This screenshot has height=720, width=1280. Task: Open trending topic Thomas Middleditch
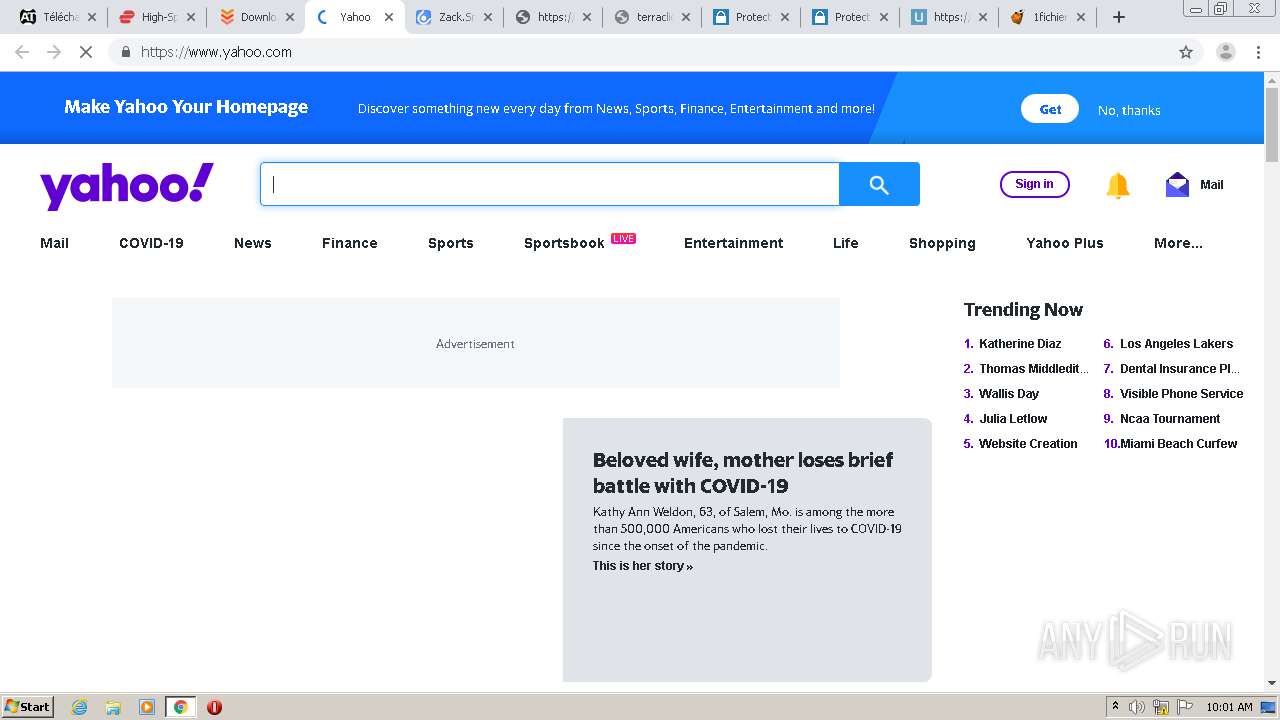coord(1034,369)
